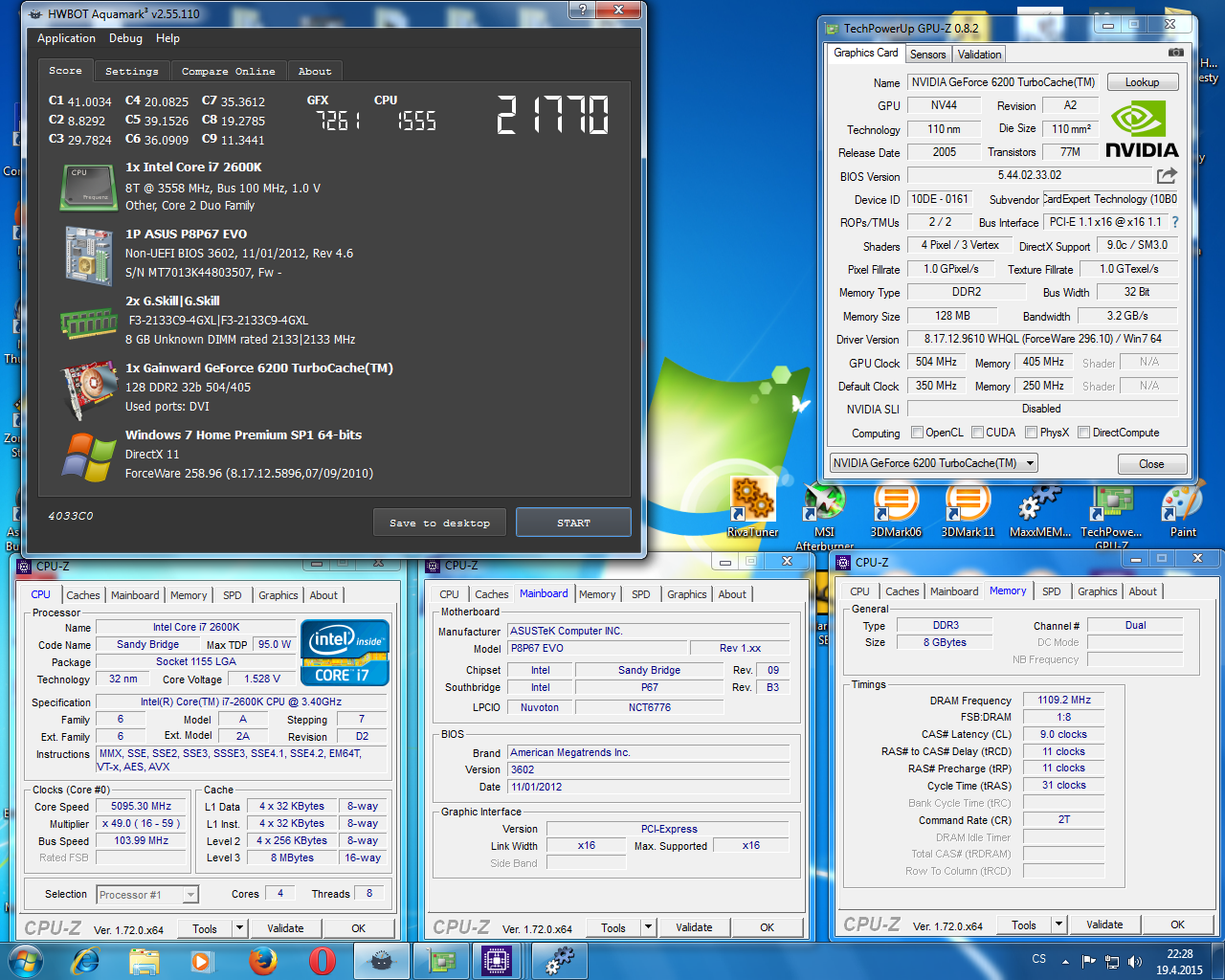Launch MaxxMEM desktop shortcut
The width and height of the screenshot is (1225, 980).
[x=1039, y=509]
